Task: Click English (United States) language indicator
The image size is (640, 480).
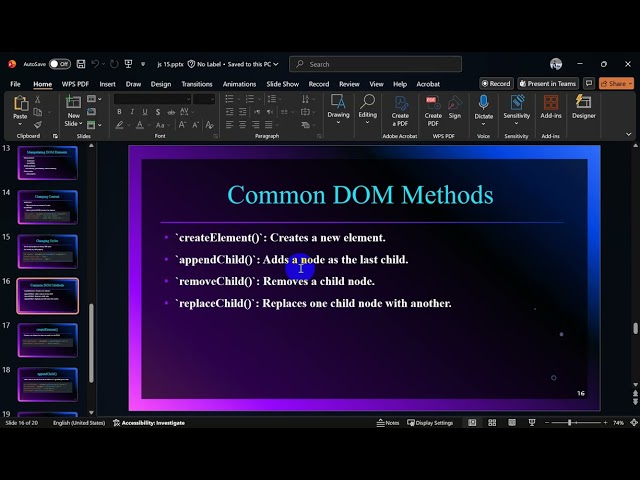Action: click(x=79, y=423)
